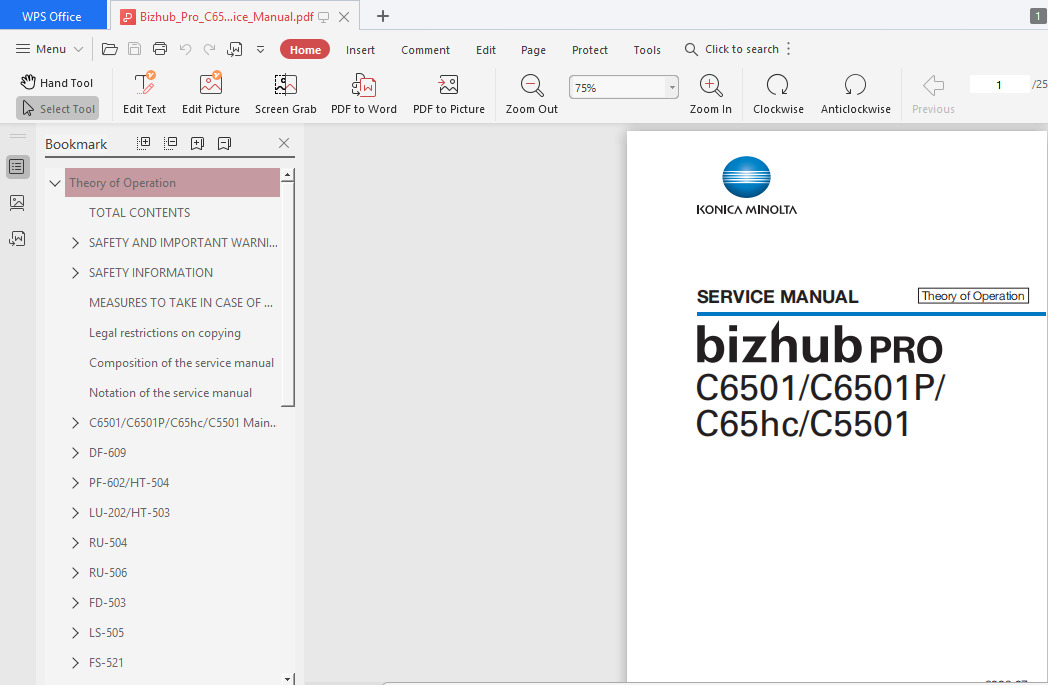Viewport: 1048px width, 685px height.
Task: Zoom In the page
Action: (x=710, y=94)
